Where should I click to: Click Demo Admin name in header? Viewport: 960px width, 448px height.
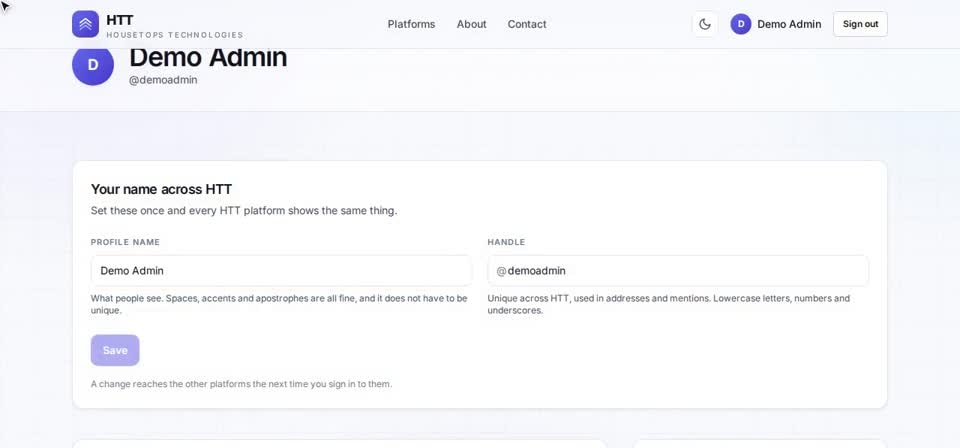[789, 24]
